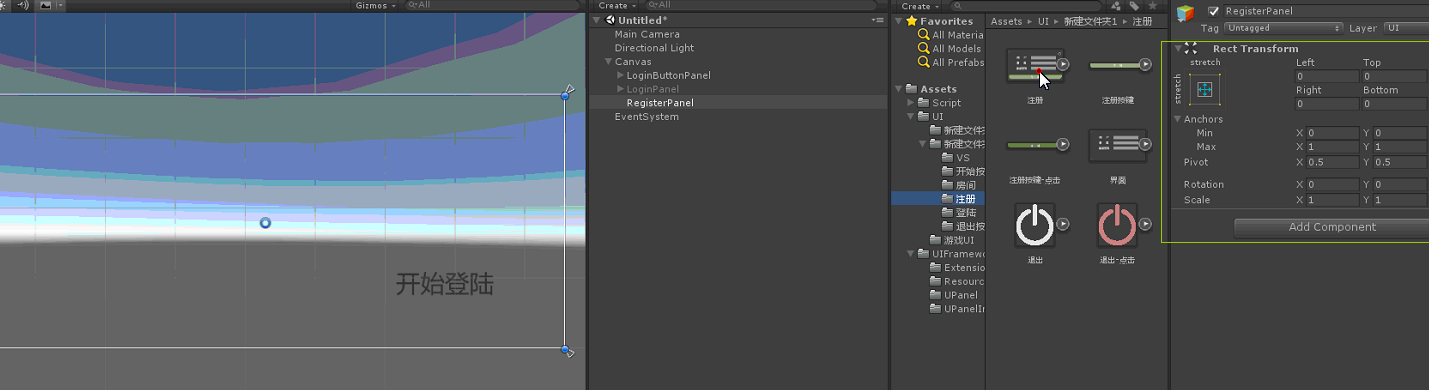Screen dimensions: 1429x390
Task: Select All Materials favorite search
Action: [950, 35]
